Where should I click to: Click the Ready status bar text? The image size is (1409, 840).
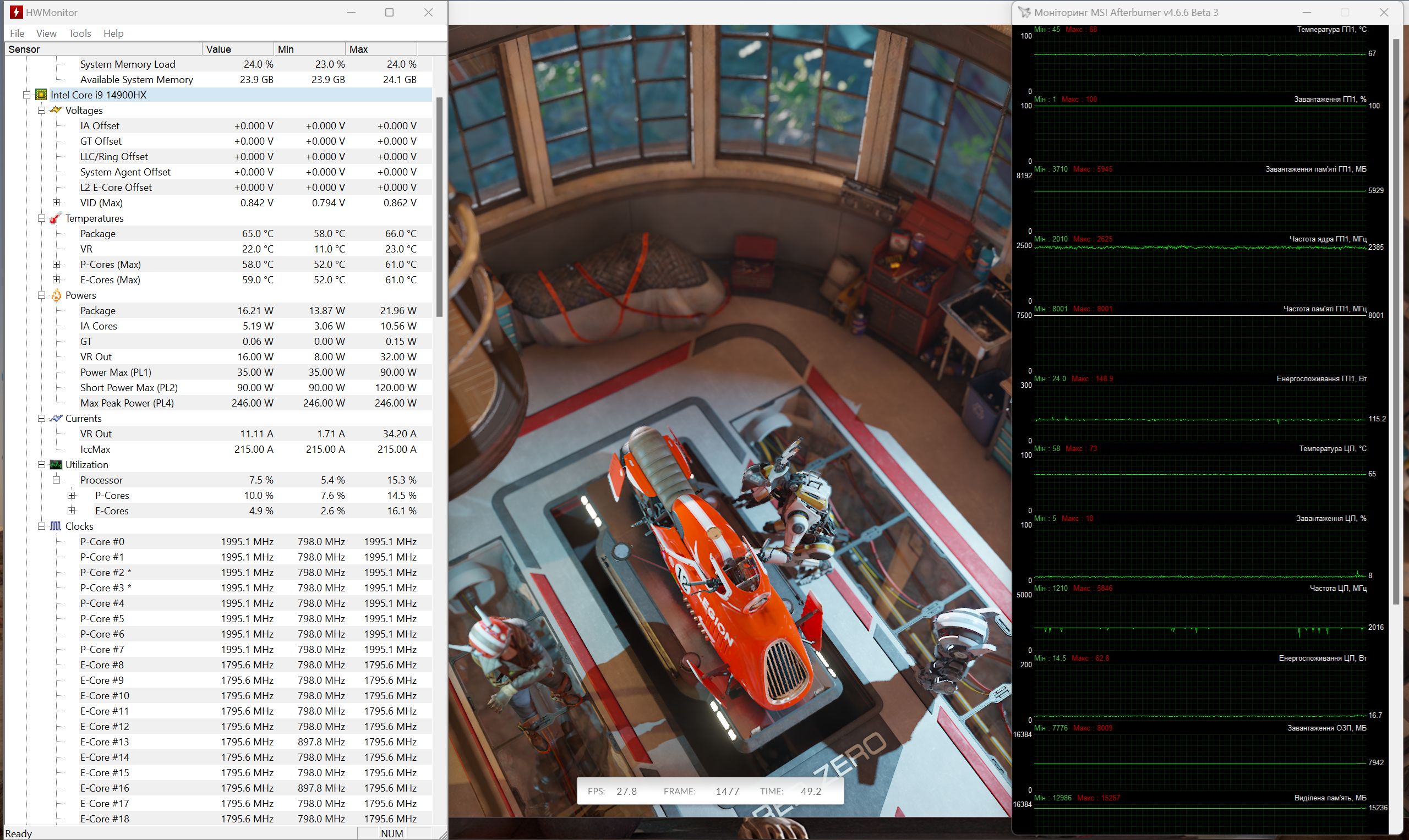(x=19, y=834)
